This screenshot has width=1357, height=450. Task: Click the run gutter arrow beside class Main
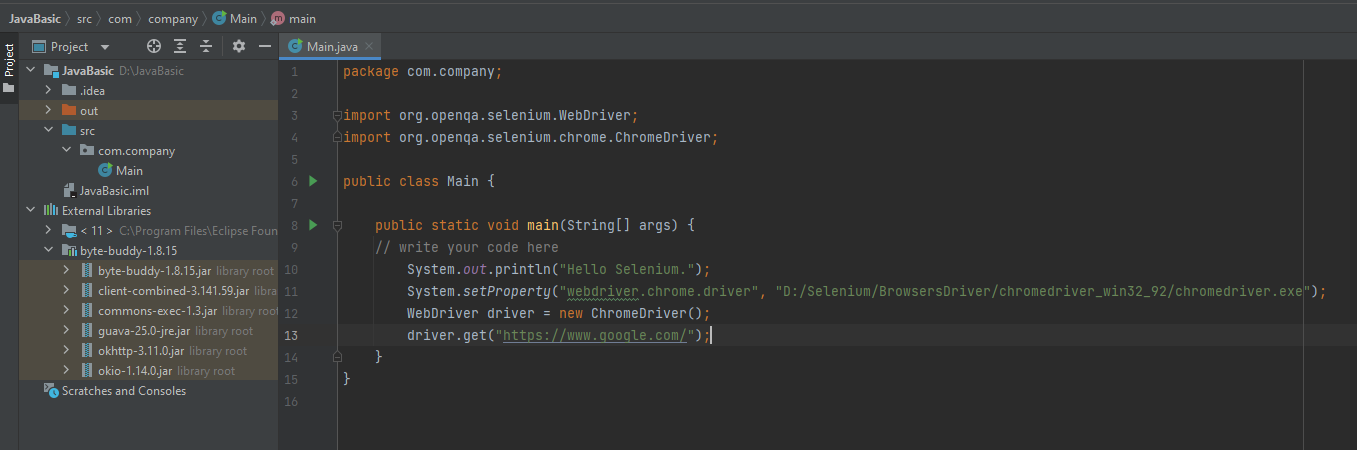click(x=313, y=181)
